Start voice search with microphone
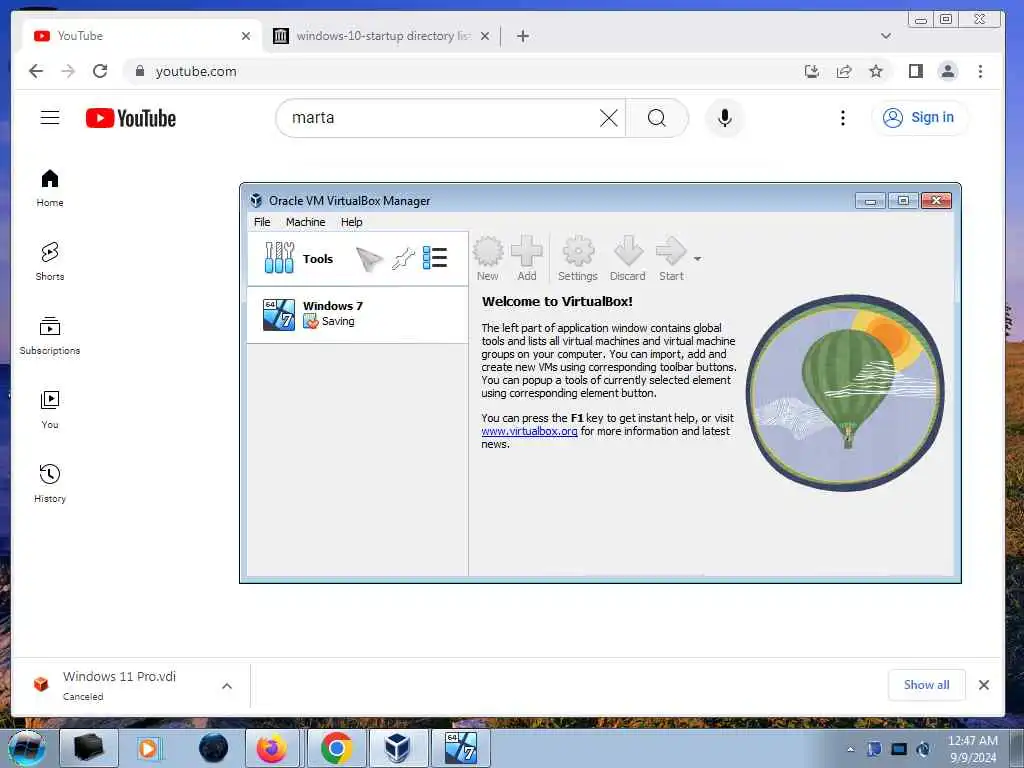Image resolution: width=1024 pixels, height=768 pixels. coord(724,118)
